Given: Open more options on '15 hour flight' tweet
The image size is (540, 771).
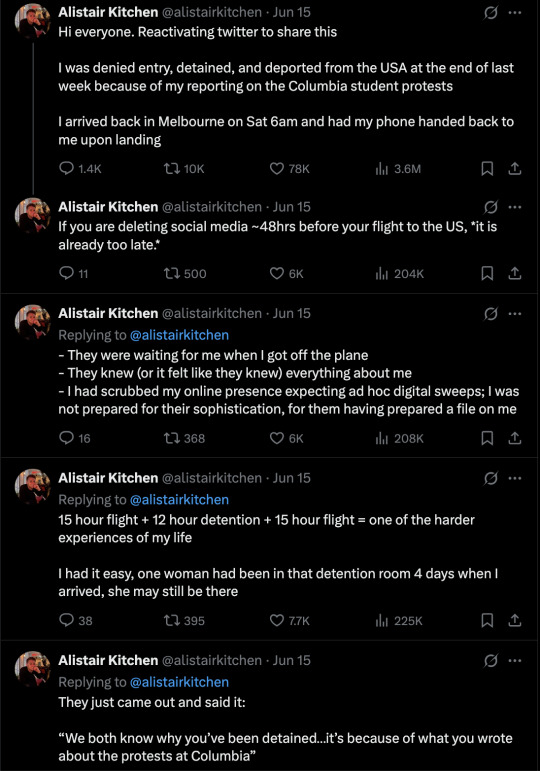Looking at the screenshot, I should pyautogui.click(x=515, y=478).
